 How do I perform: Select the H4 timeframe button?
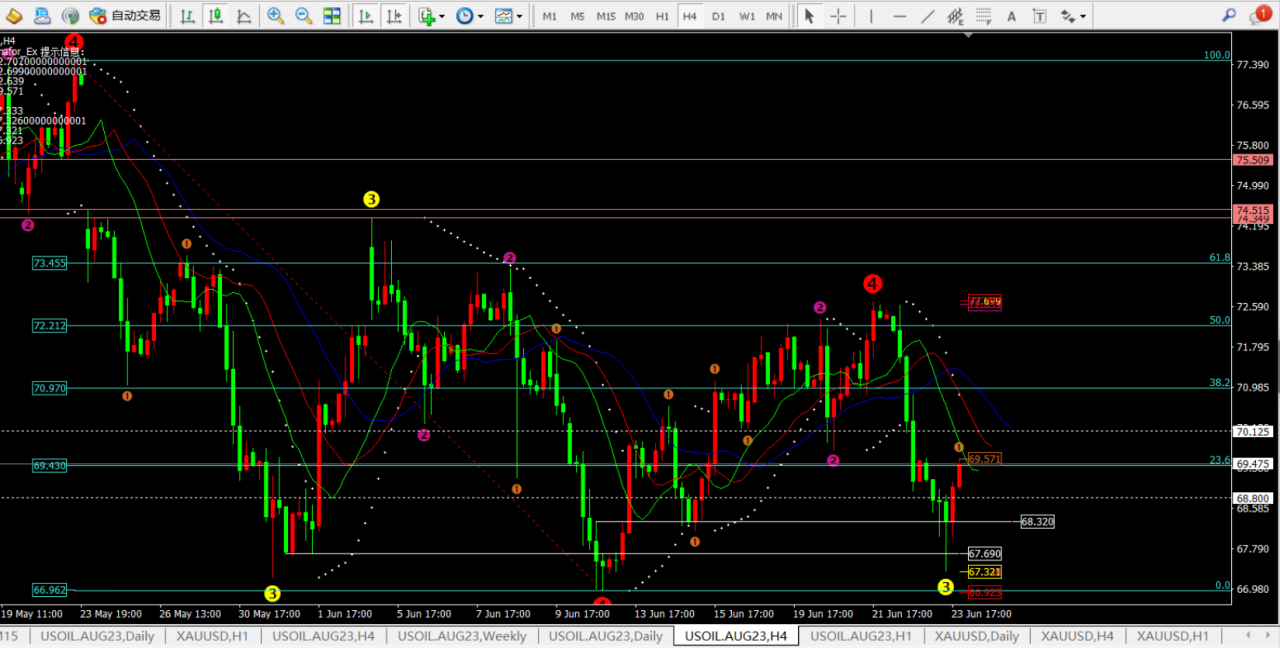(690, 16)
